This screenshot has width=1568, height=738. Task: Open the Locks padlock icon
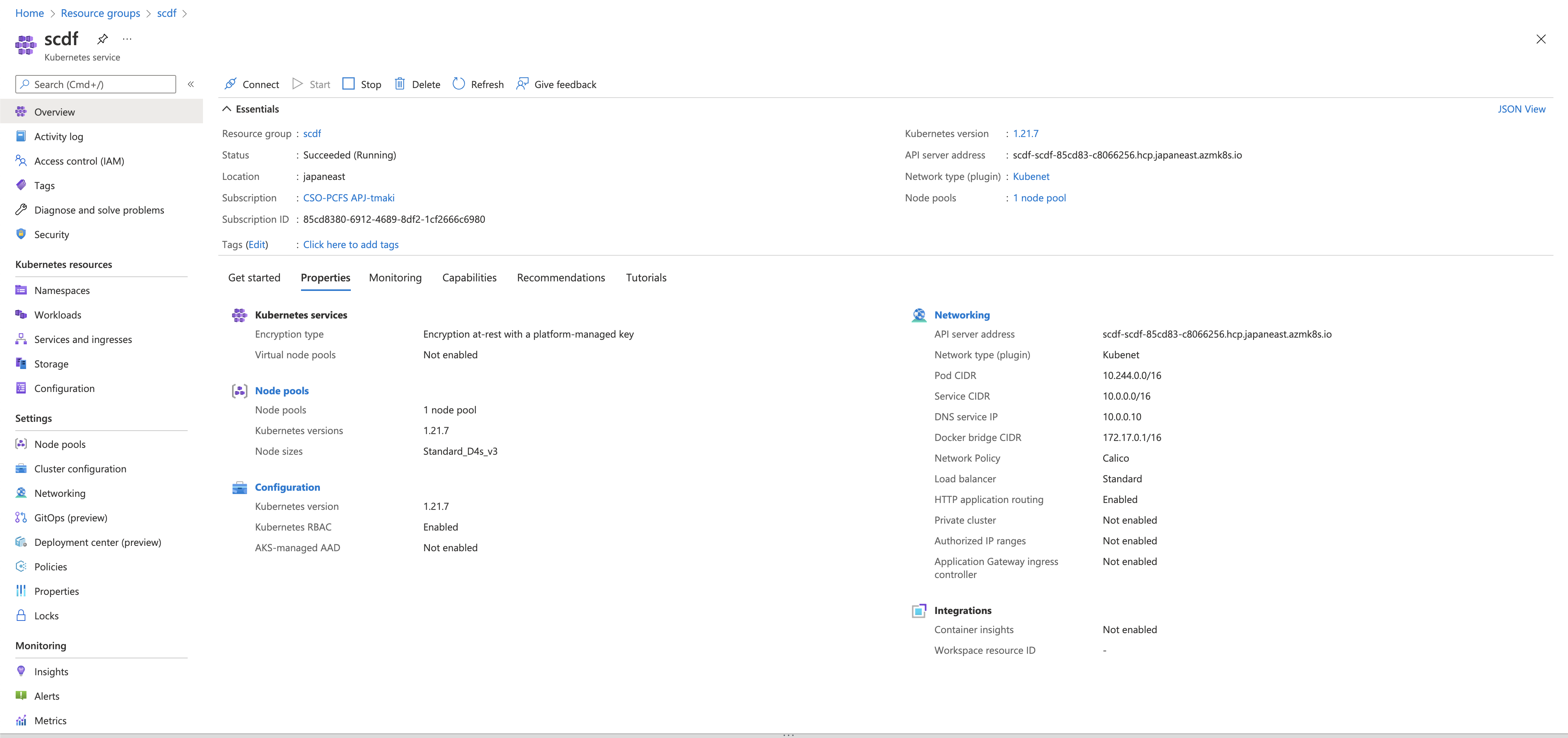click(x=21, y=616)
